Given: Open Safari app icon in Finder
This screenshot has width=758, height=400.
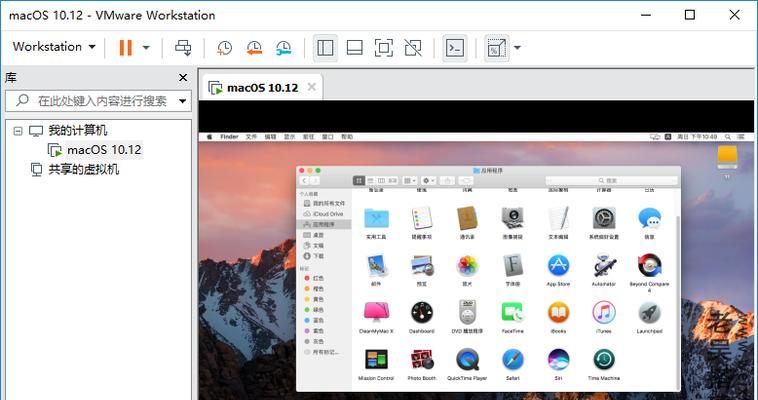Looking at the screenshot, I should pyautogui.click(x=512, y=360).
